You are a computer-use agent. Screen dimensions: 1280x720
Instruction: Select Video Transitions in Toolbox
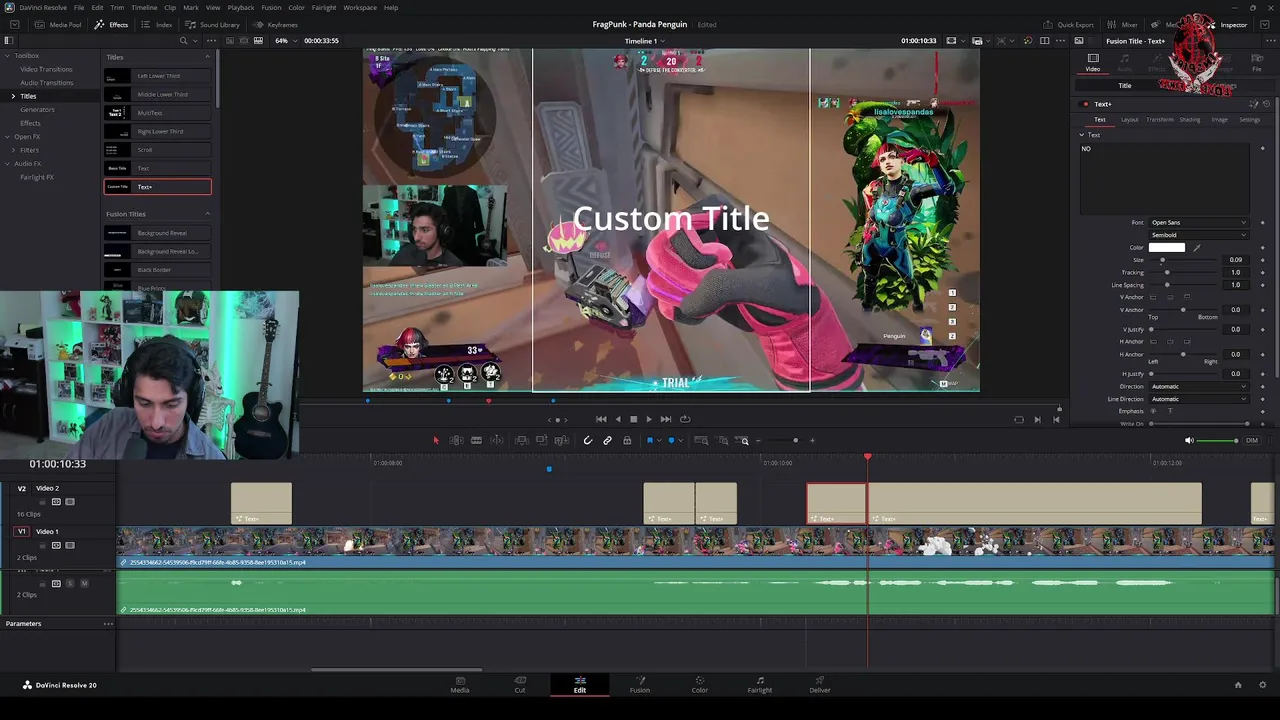tap(46, 69)
